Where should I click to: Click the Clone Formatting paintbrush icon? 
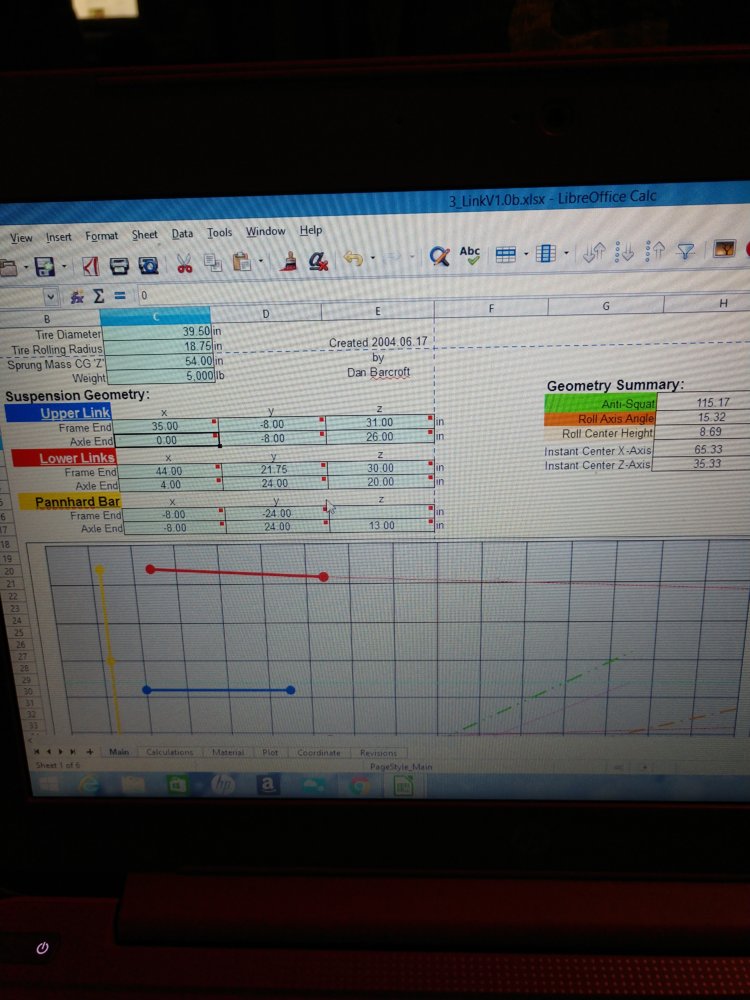coord(291,261)
